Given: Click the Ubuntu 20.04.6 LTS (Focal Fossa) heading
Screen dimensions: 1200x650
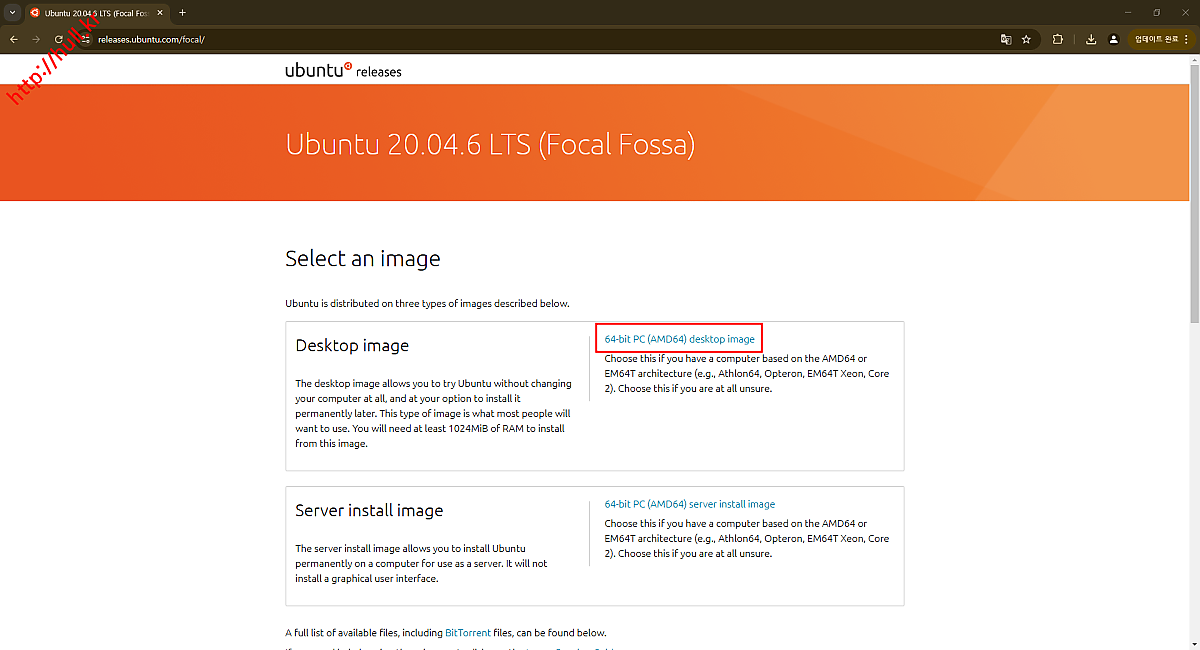Looking at the screenshot, I should pos(490,144).
